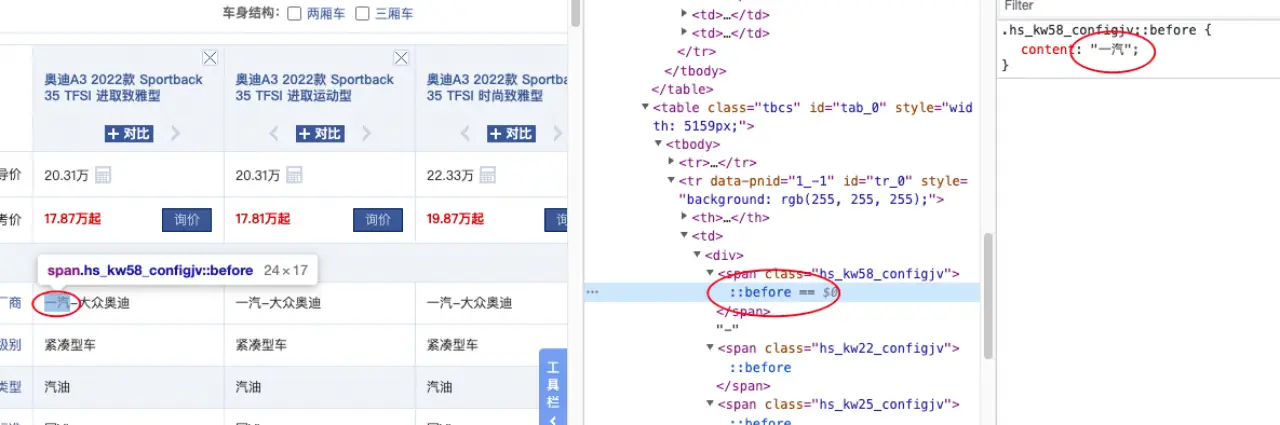1280x425 pixels.
Task: Move 进取运动型 column left with arrow
Action: tap(274, 133)
